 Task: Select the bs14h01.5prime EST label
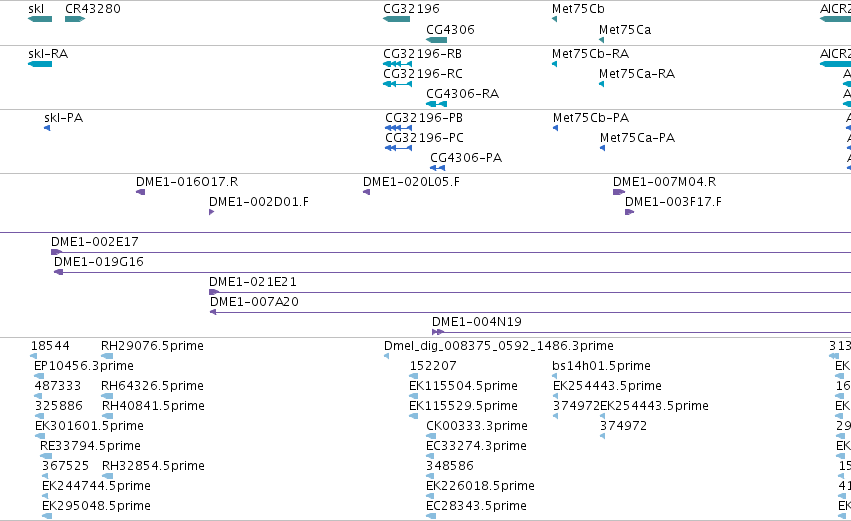[601, 366]
